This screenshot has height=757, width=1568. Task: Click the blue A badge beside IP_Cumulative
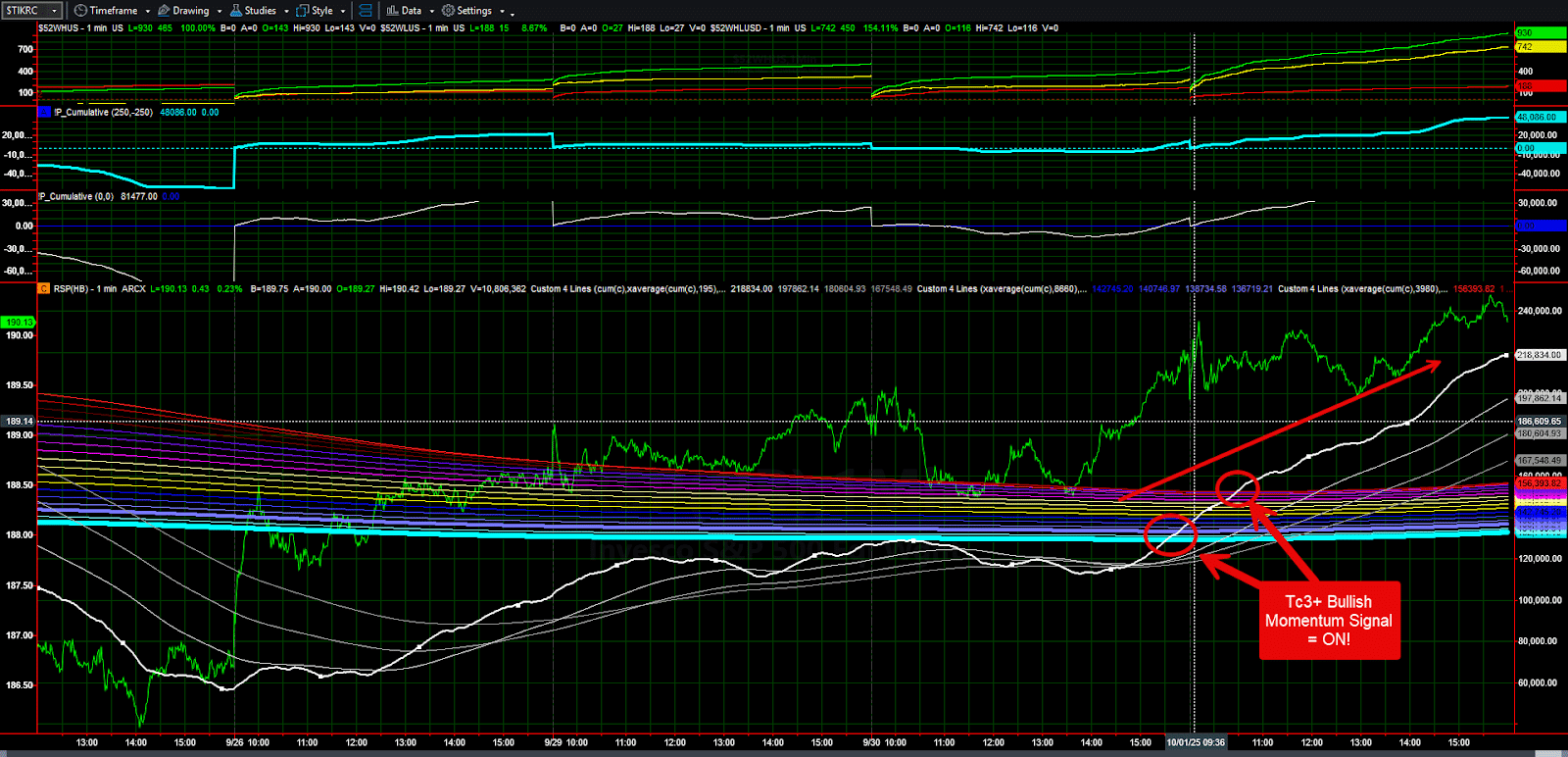[44, 113]
